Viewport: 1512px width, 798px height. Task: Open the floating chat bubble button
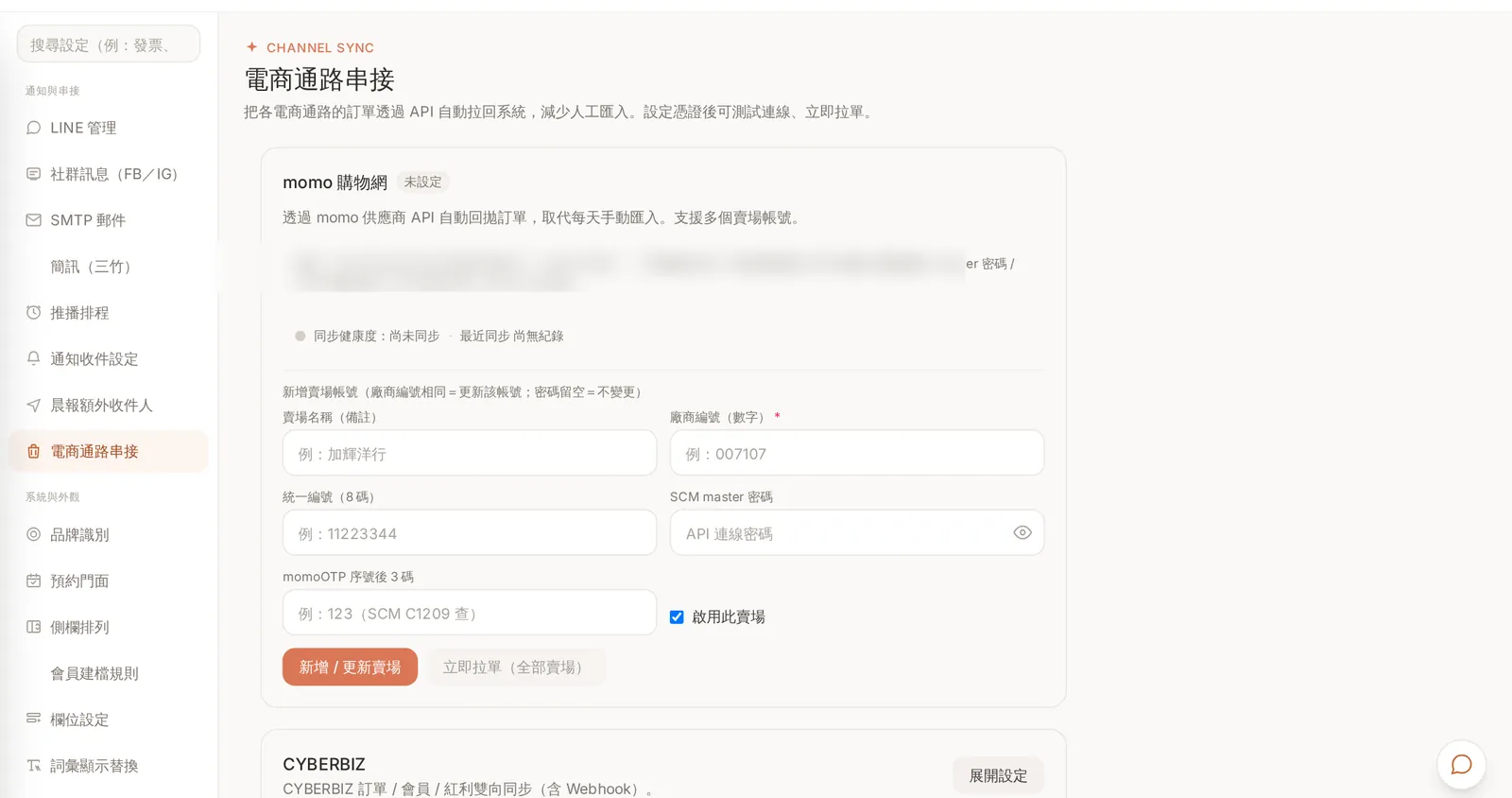coord(1461,764)
